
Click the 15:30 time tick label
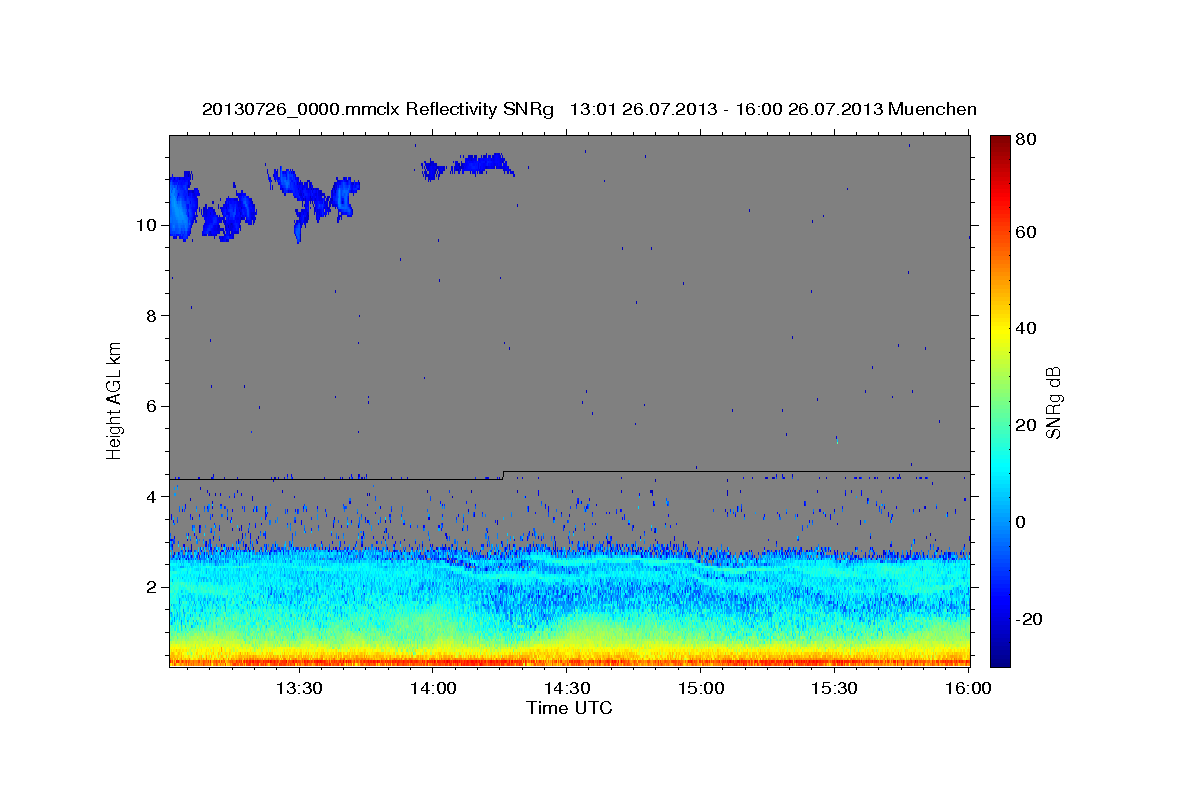tap(835, 689)
